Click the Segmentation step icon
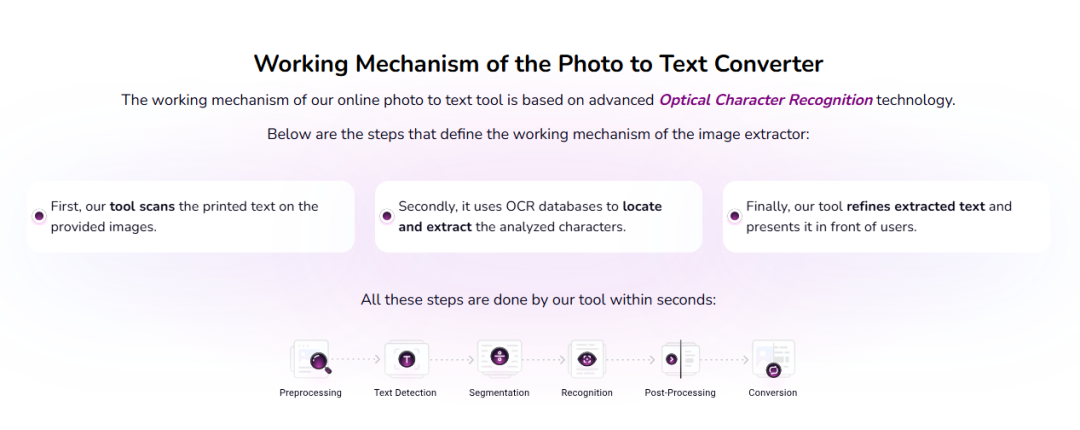Viewport: 1080px width, 430px height. click(499, 358)
